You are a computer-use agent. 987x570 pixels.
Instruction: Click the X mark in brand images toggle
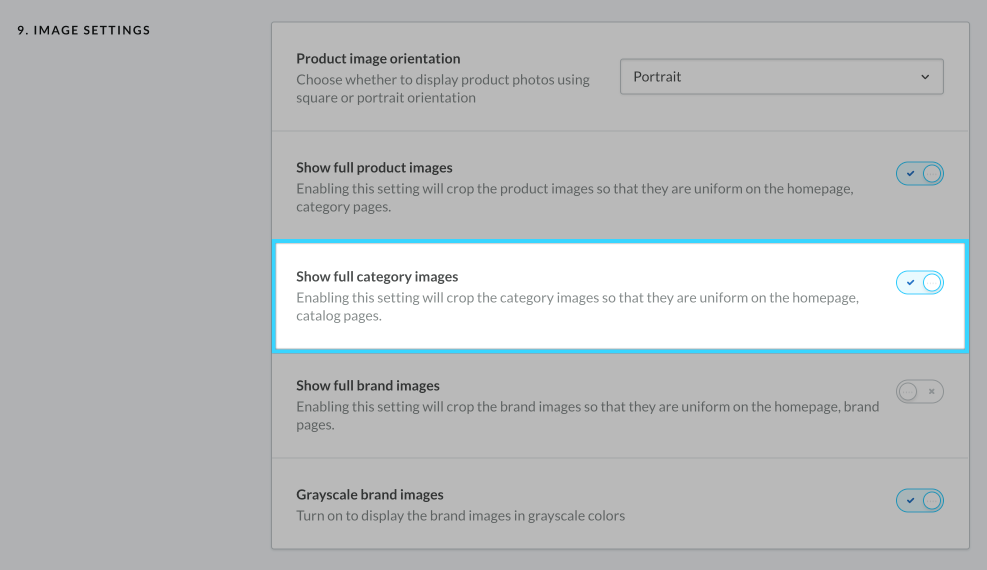pos(931,392)
